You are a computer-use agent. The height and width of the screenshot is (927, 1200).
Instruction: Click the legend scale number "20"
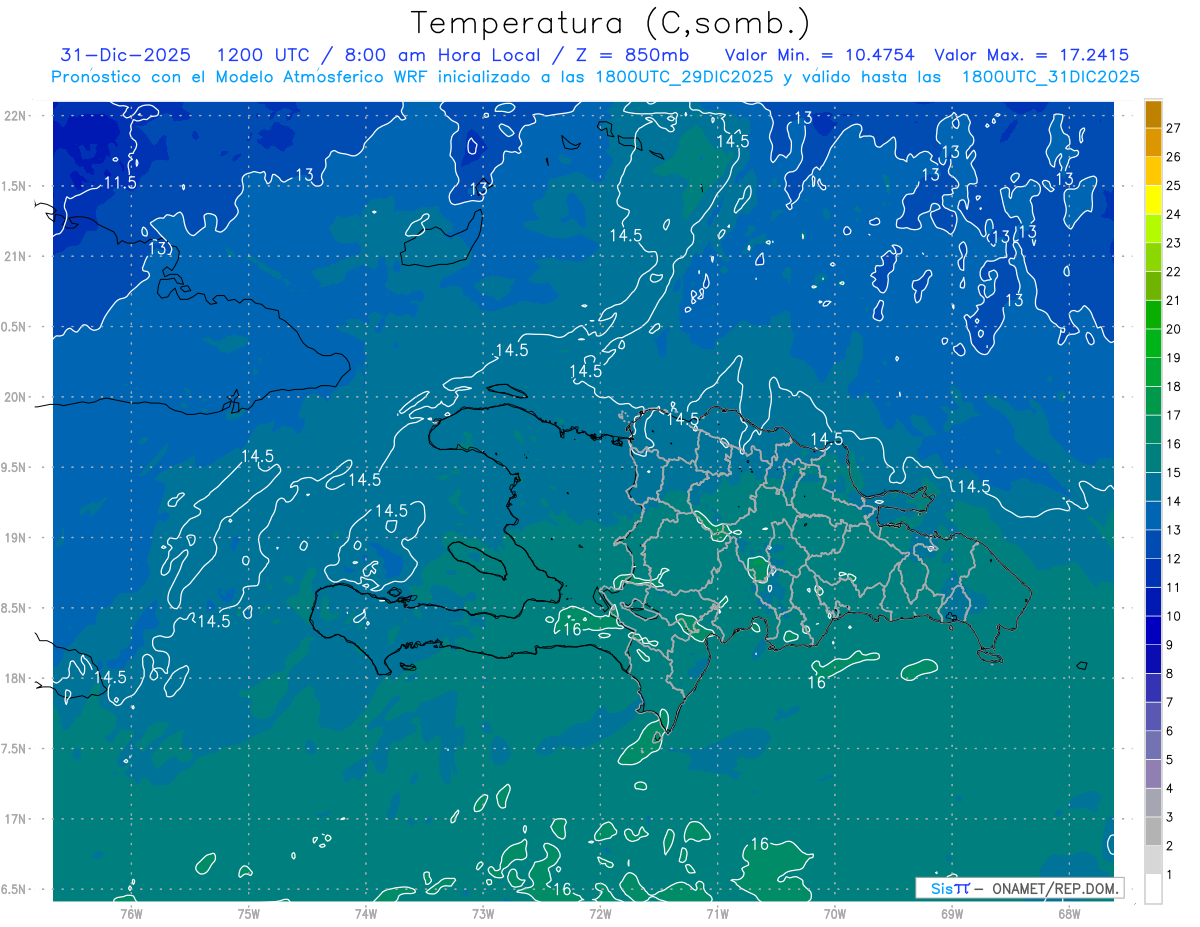coord(1174,329)
